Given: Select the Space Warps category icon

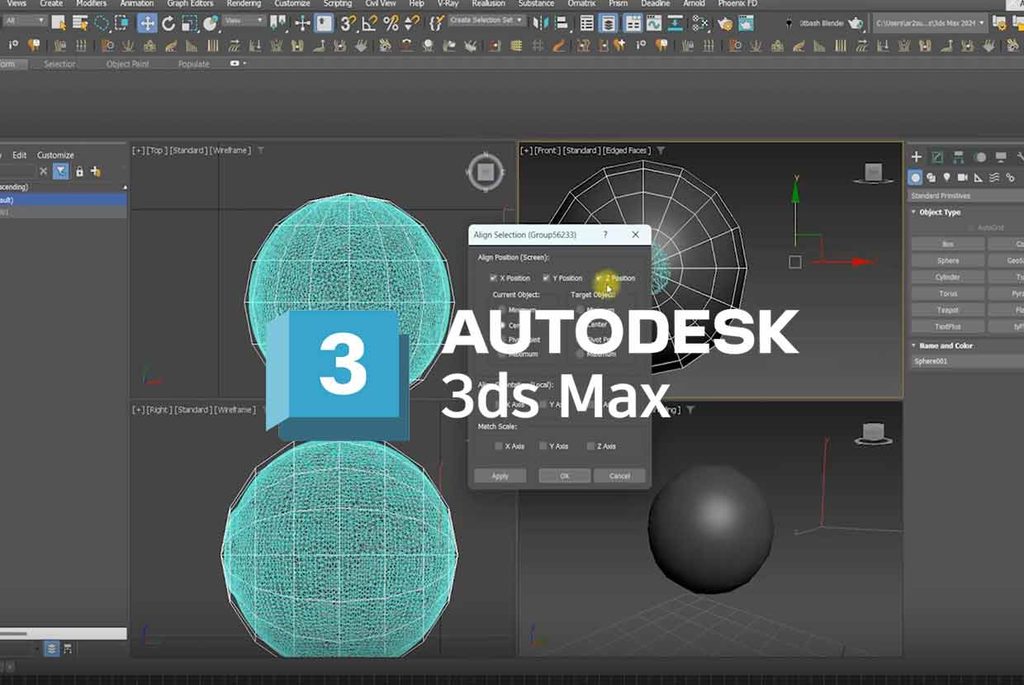Looking at the screenshot, I should [x=994, y=178].
